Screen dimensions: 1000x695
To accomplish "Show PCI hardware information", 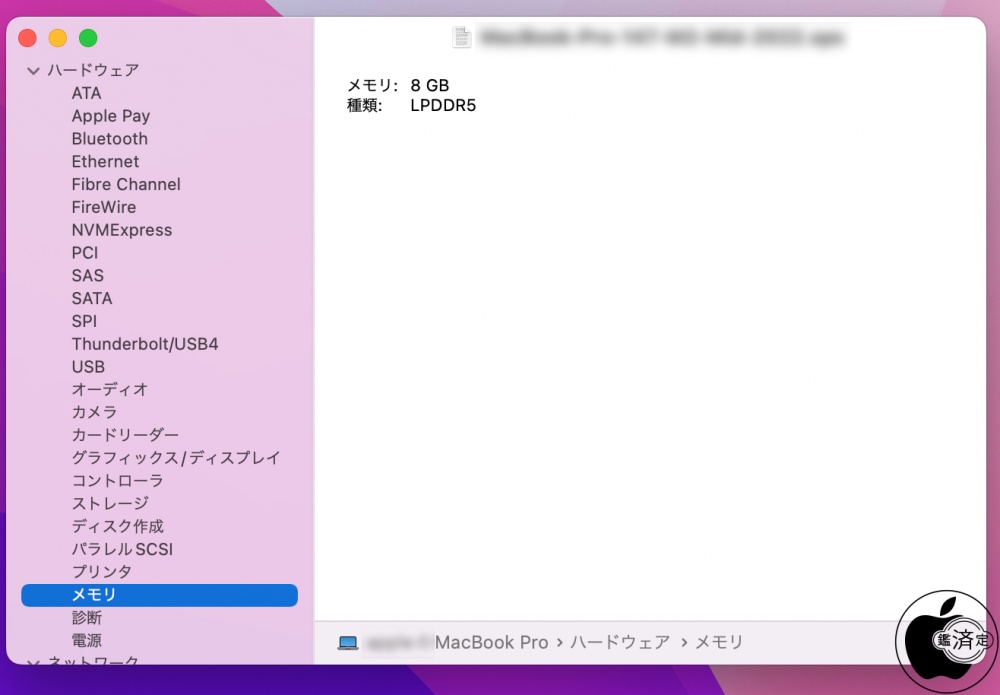I will tap(85, 252).
